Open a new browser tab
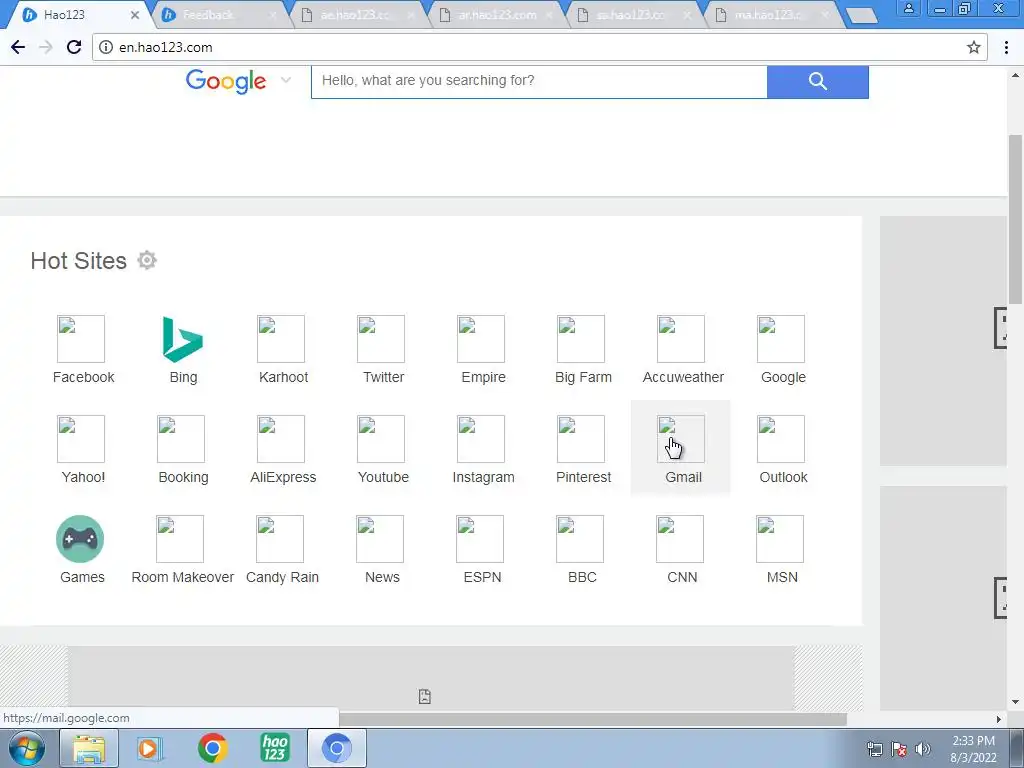This screenshot has width=1024, height=768. click(862, 15)
